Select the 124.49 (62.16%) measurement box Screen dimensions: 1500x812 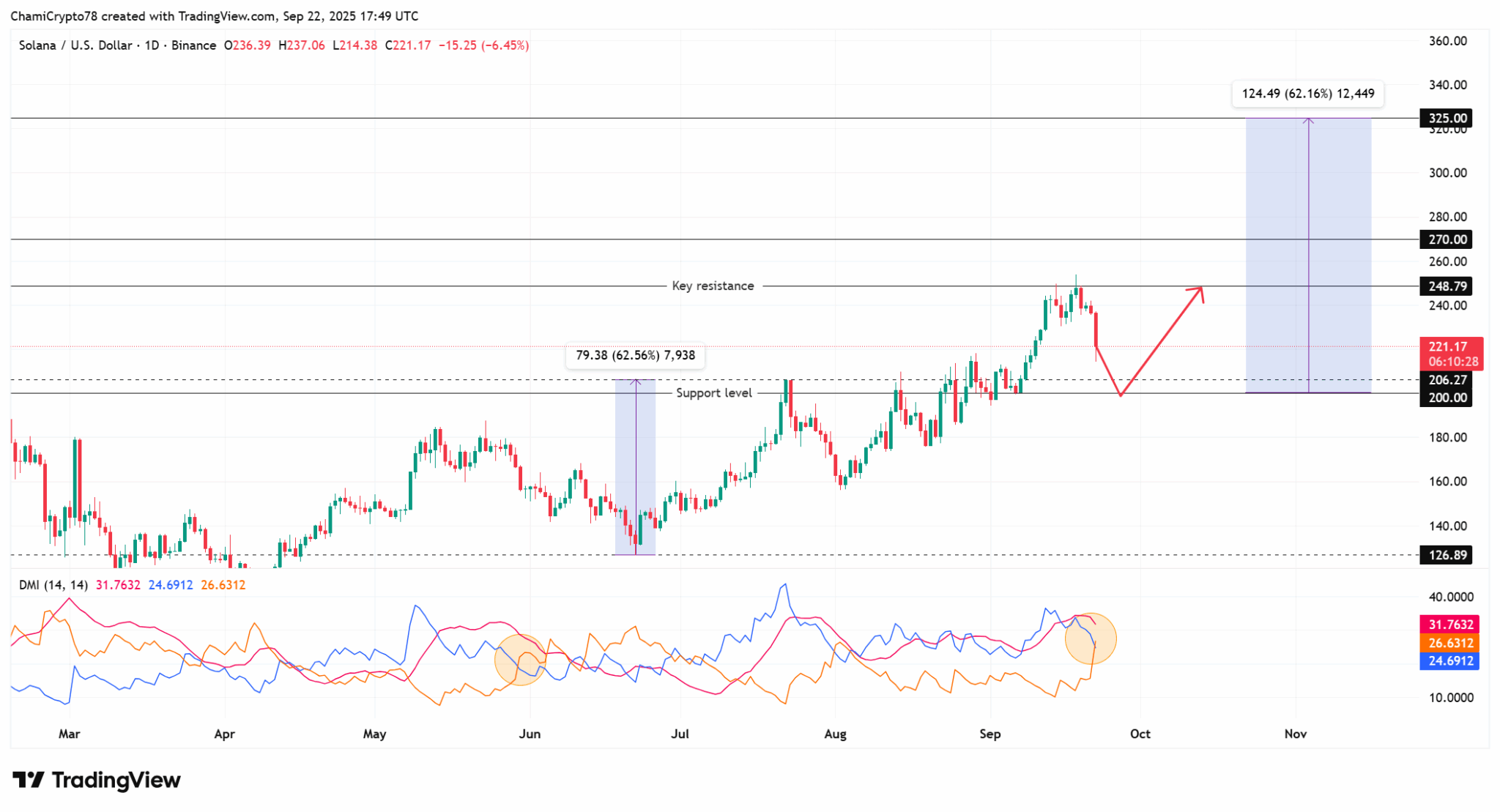point(1308,94)
